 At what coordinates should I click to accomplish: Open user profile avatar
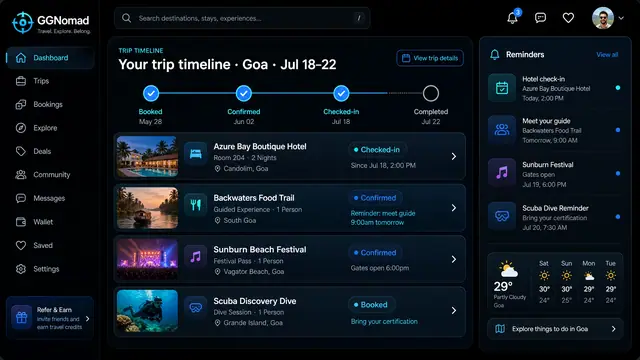point(603,18)
